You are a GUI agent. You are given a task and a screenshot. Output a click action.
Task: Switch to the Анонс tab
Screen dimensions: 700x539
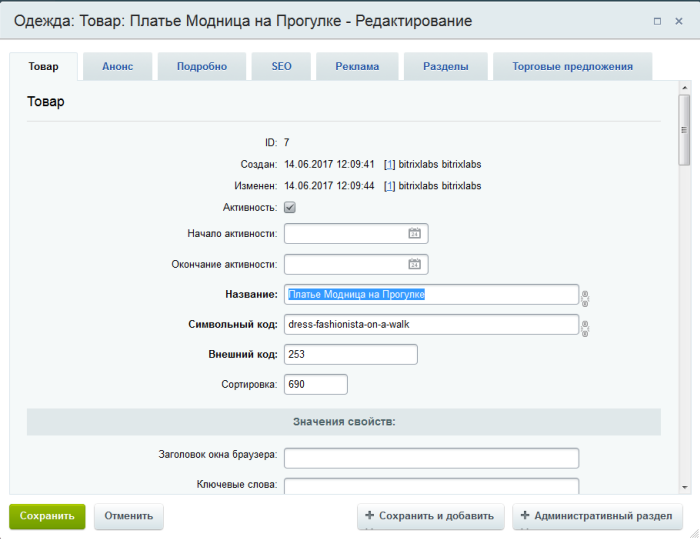[x=117, y=67]
